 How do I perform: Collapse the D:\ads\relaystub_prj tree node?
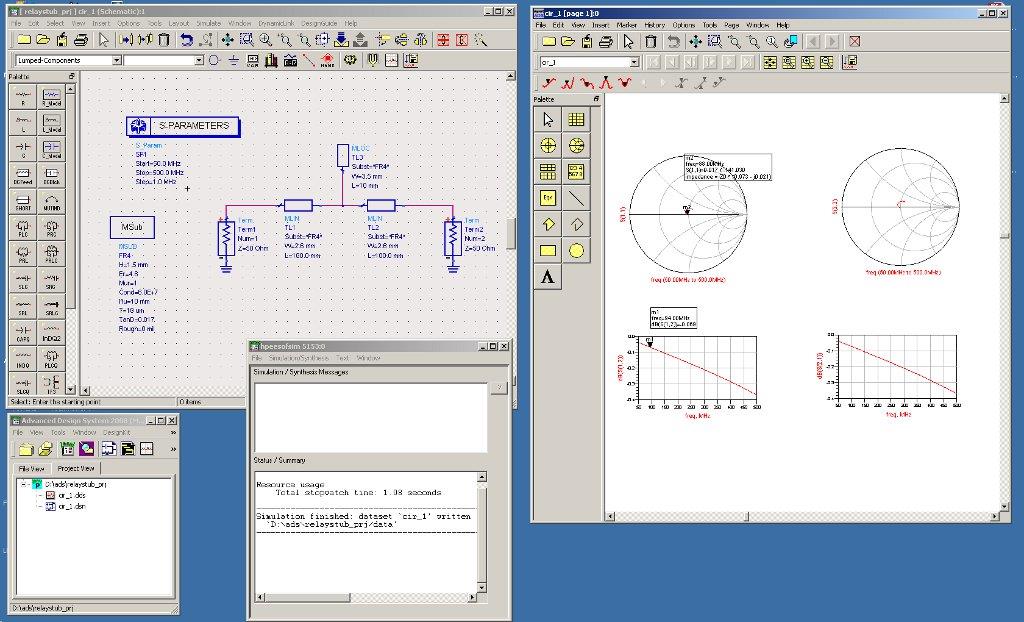coord(24,484)
